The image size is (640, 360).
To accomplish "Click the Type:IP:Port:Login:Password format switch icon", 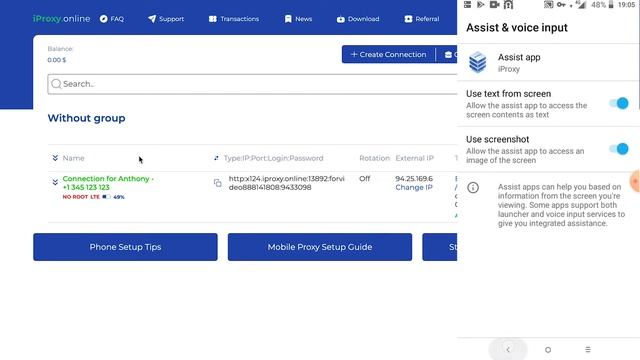I will pyautogui.click(x=216, y=158).
